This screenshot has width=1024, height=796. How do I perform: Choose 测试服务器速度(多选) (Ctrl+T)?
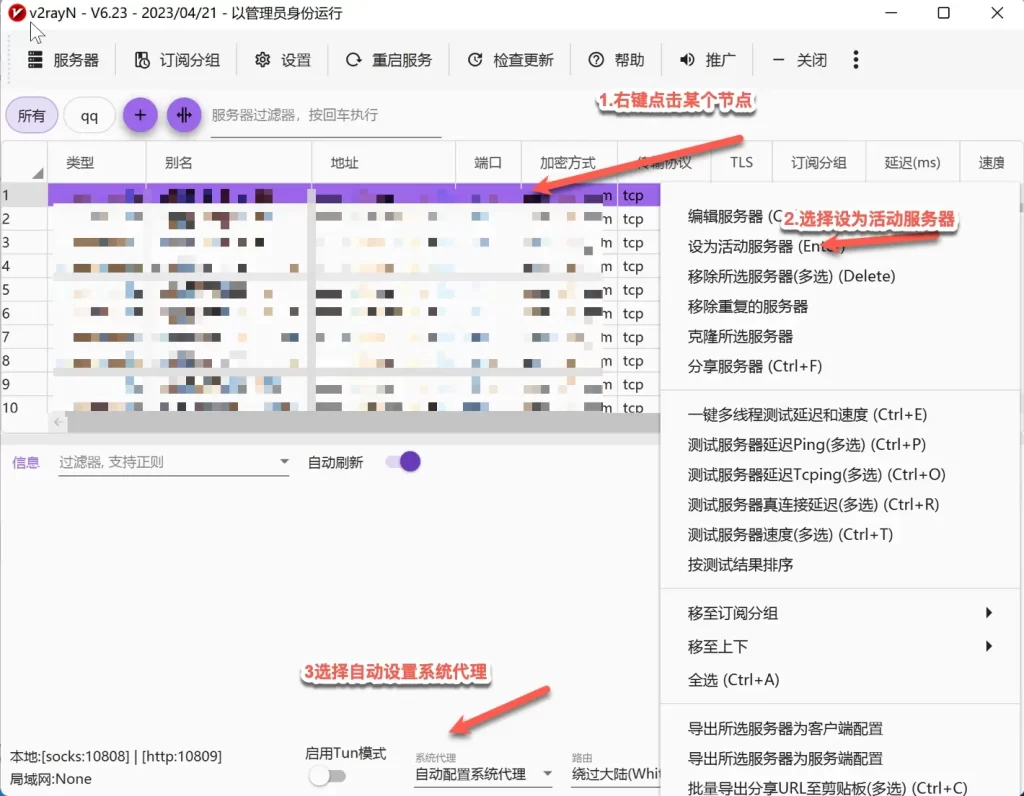[x=840, y=535]
